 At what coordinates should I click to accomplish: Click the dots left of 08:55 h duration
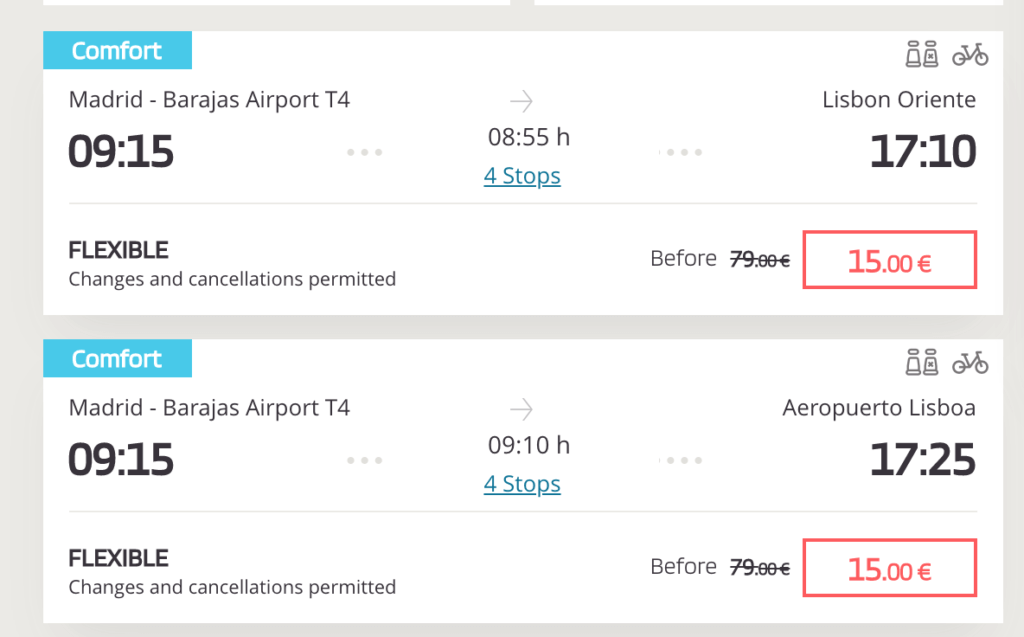tap(365, 152)
